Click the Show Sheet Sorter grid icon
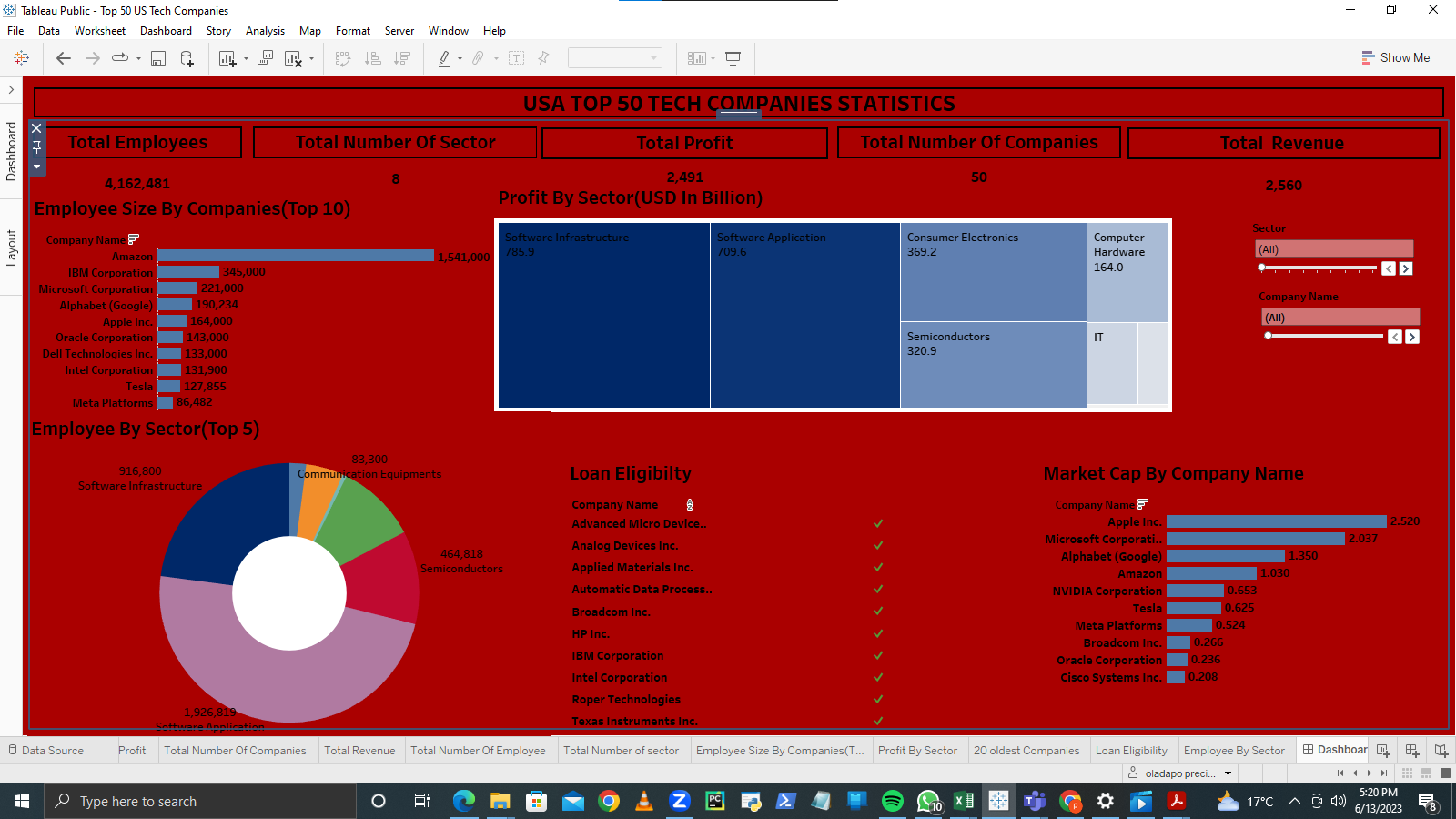The width and height of the screenshot is (1456, 819). (x=1407, y=773)
